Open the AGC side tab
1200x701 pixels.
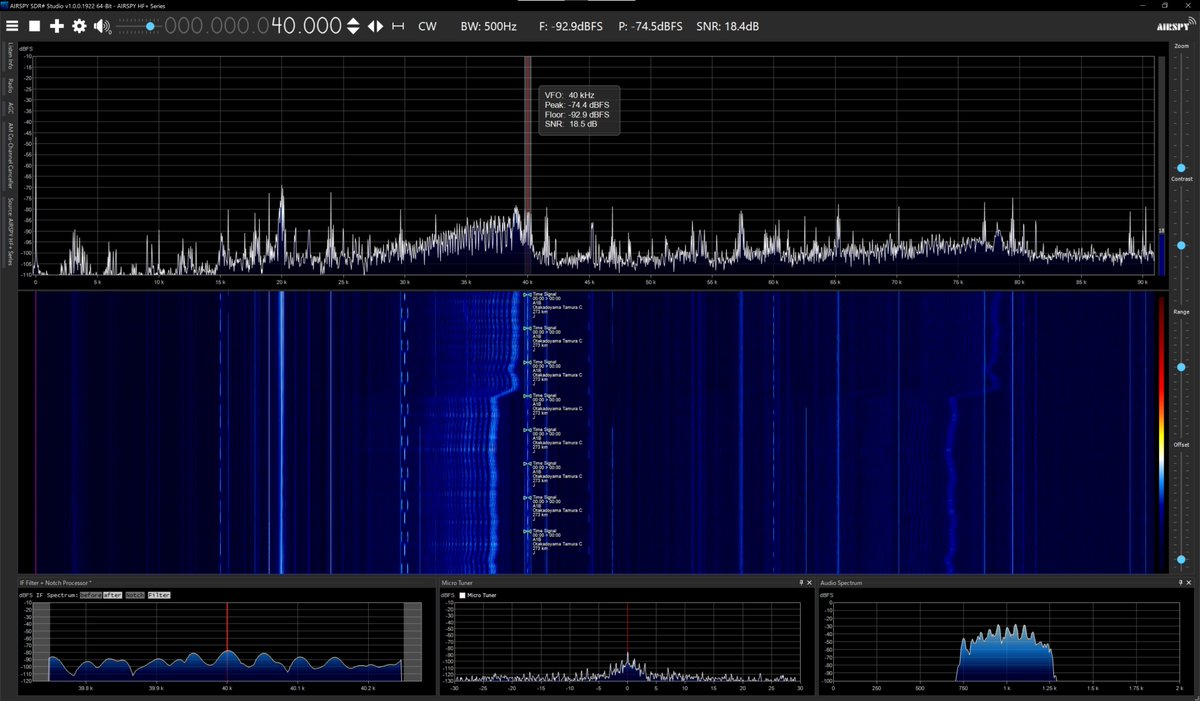[x=10, y=108]
